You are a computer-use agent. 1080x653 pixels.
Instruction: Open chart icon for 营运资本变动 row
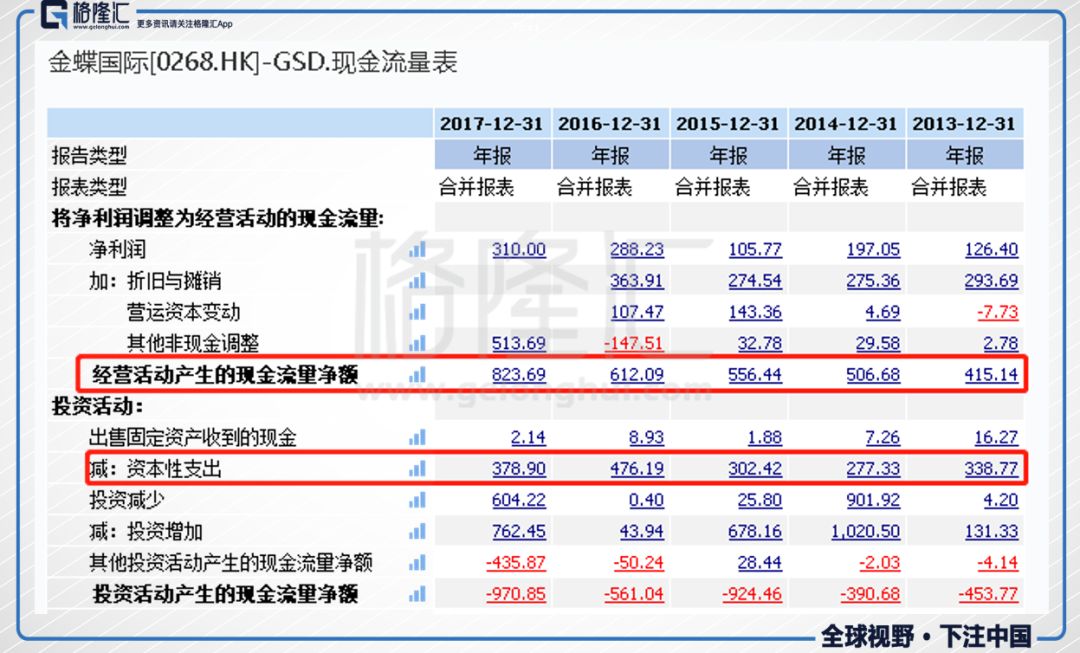(417, 312)
